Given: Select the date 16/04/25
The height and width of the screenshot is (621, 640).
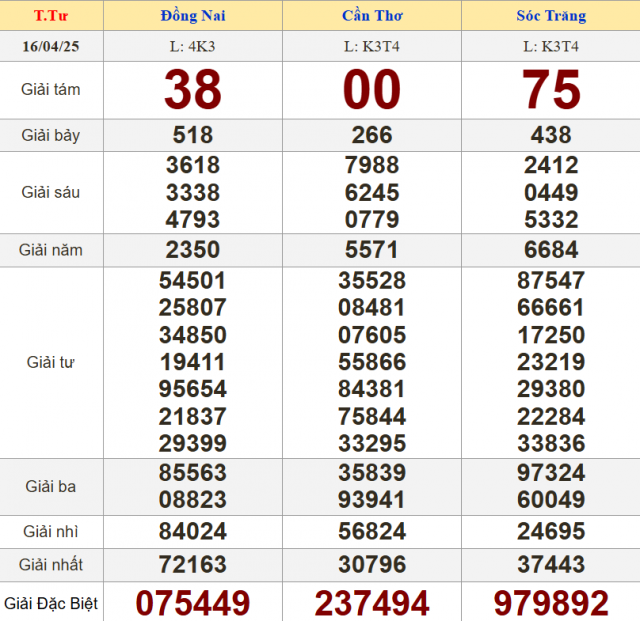Looking at the screenshot, I should click(x=51, y=47).
